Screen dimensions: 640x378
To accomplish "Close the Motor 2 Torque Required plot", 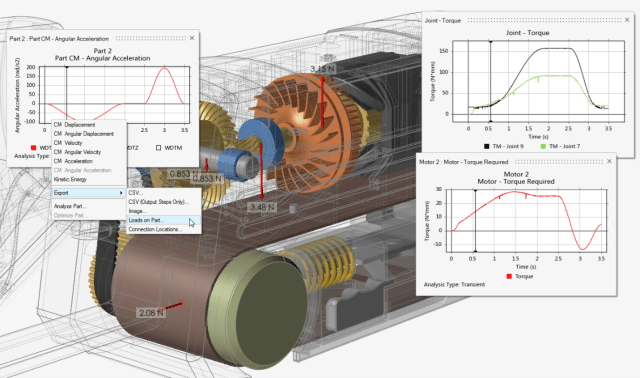I will click(609, 161).
